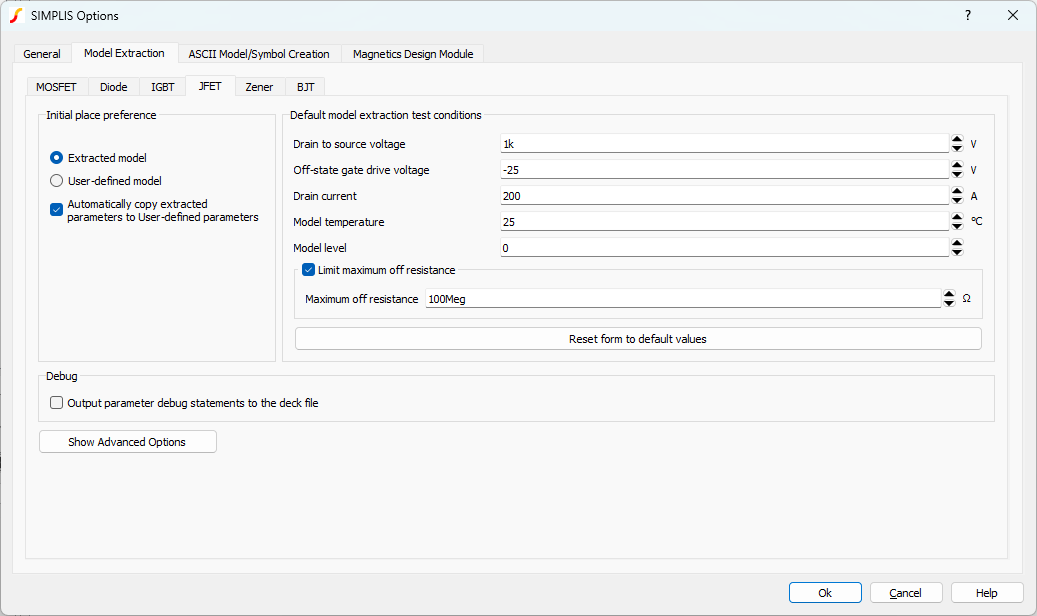Screen dimensions: 1037x616
Task: Decrease Maximum off resistance with down arrow
Action: click(x=949, y=303)
